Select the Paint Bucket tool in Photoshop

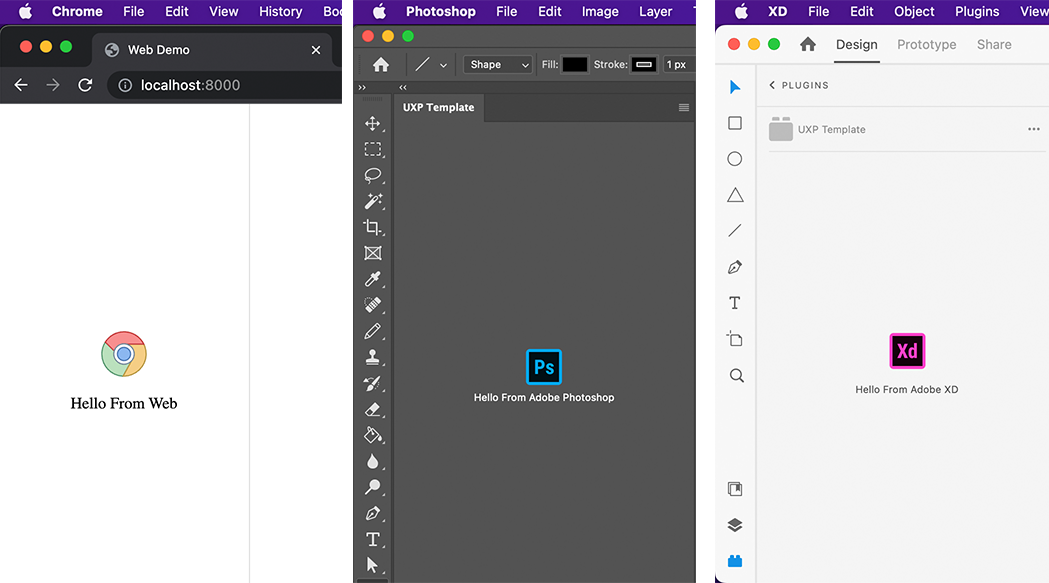(x=373, y=435)
